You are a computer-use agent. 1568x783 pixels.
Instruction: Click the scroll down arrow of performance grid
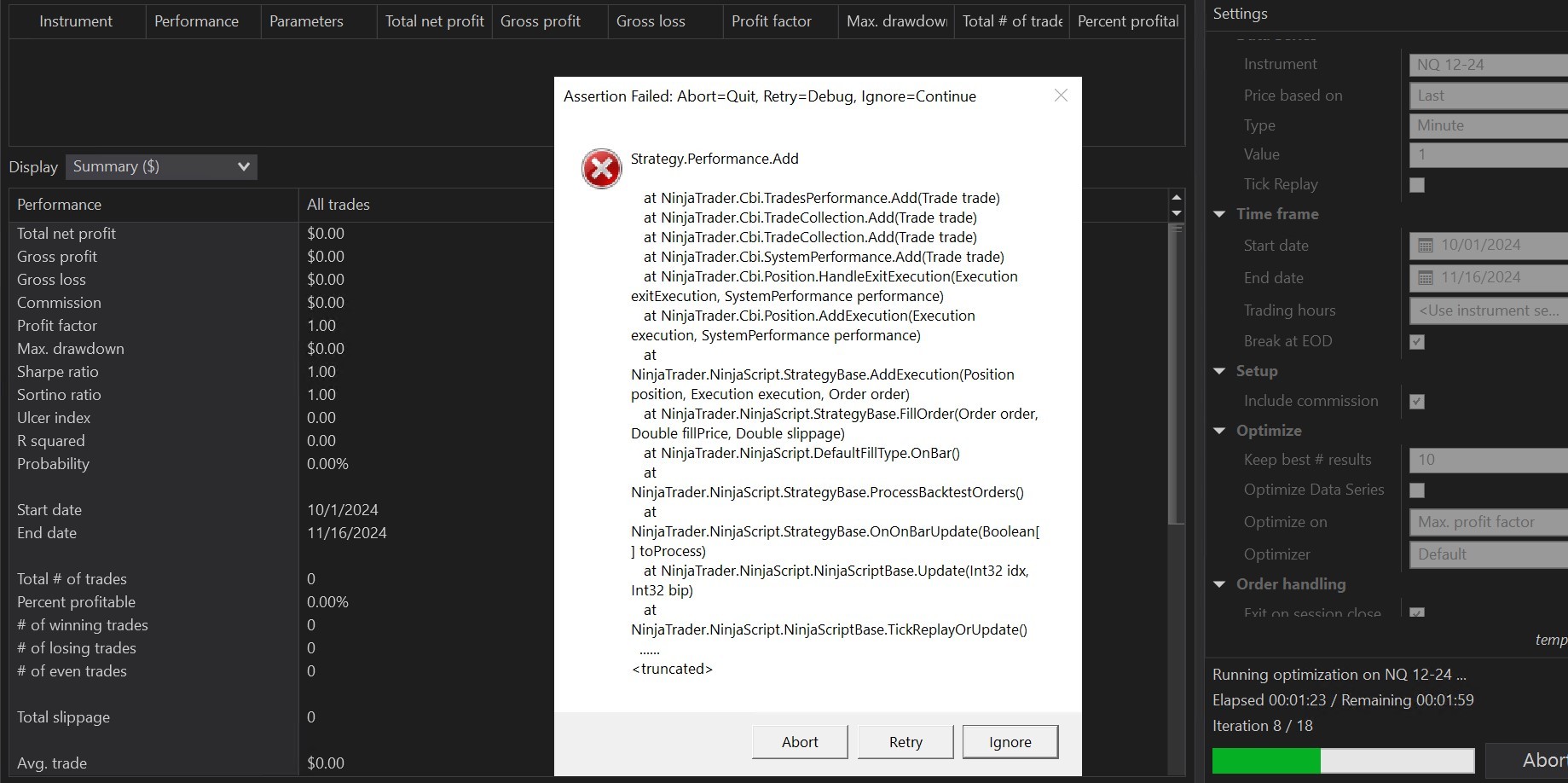1177,213
